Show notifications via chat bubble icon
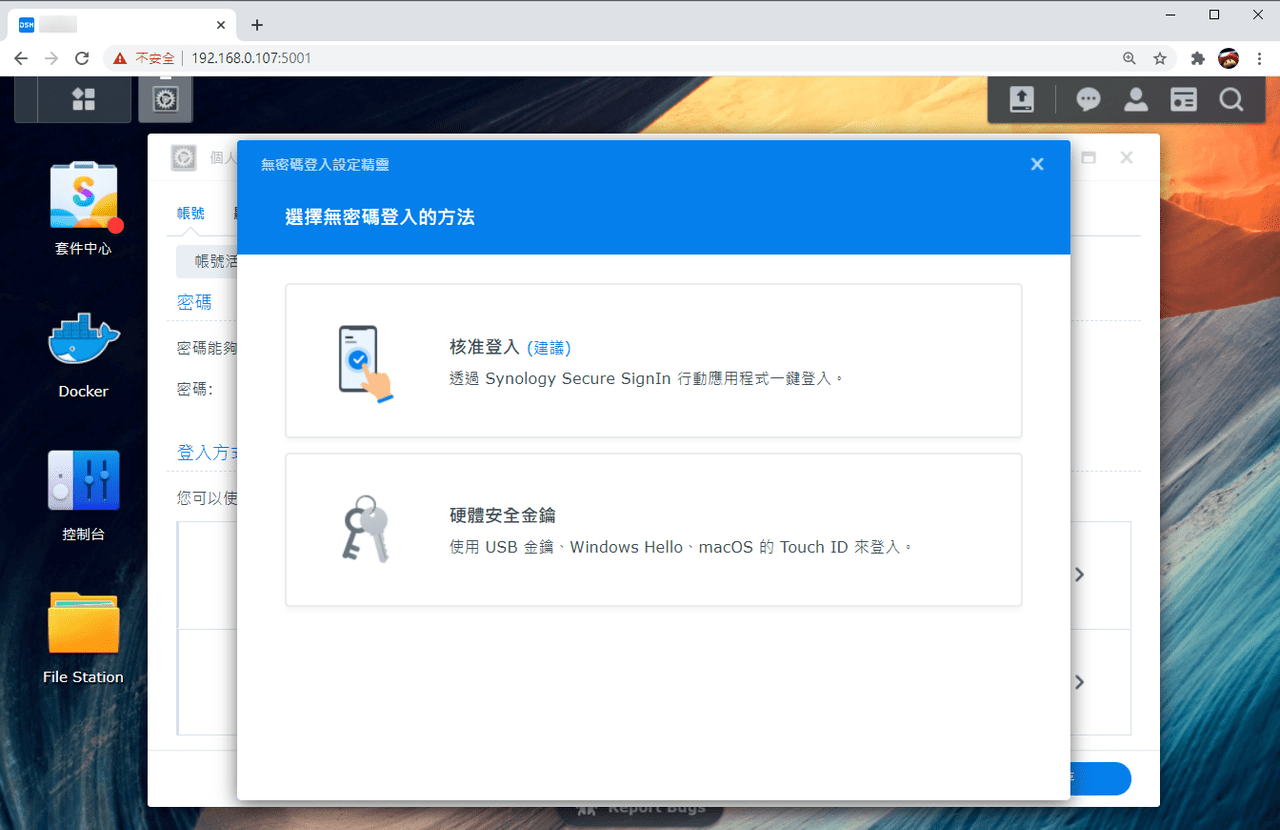Screen dimensions: 1280x830 tap(1088, 99)
